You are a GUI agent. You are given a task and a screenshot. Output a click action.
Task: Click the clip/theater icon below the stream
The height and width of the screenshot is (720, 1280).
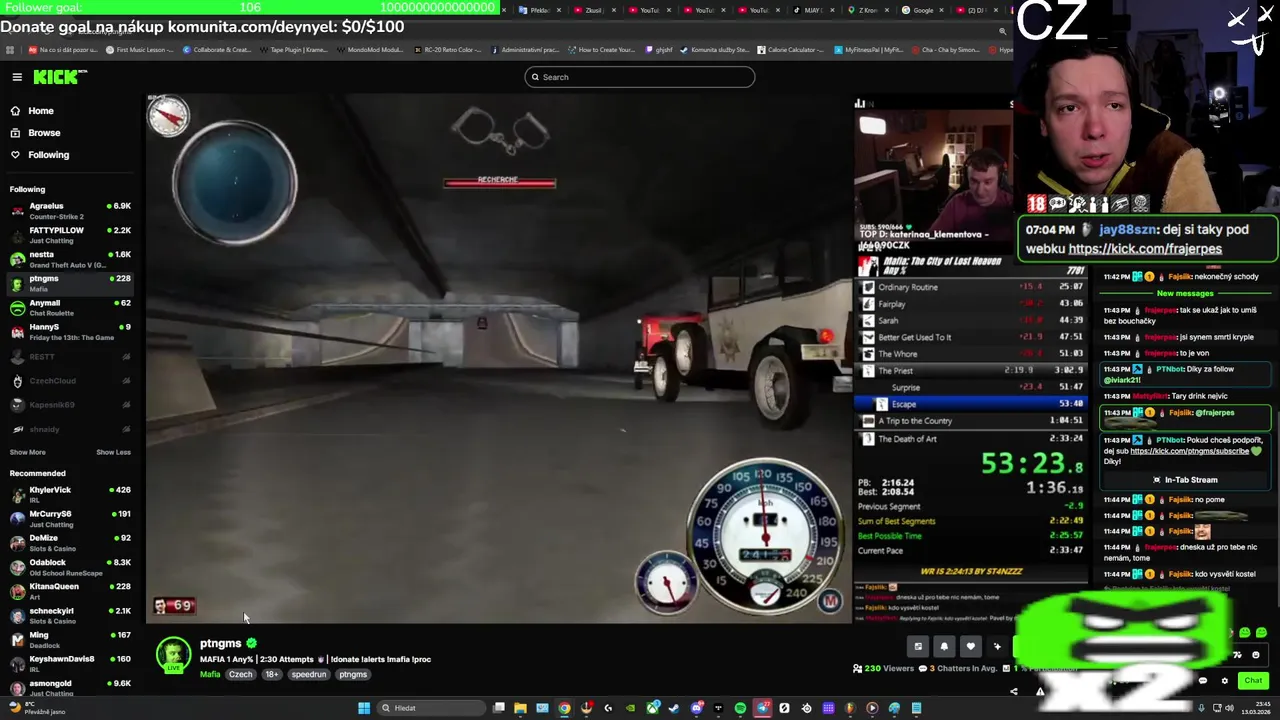click(918, 646)
